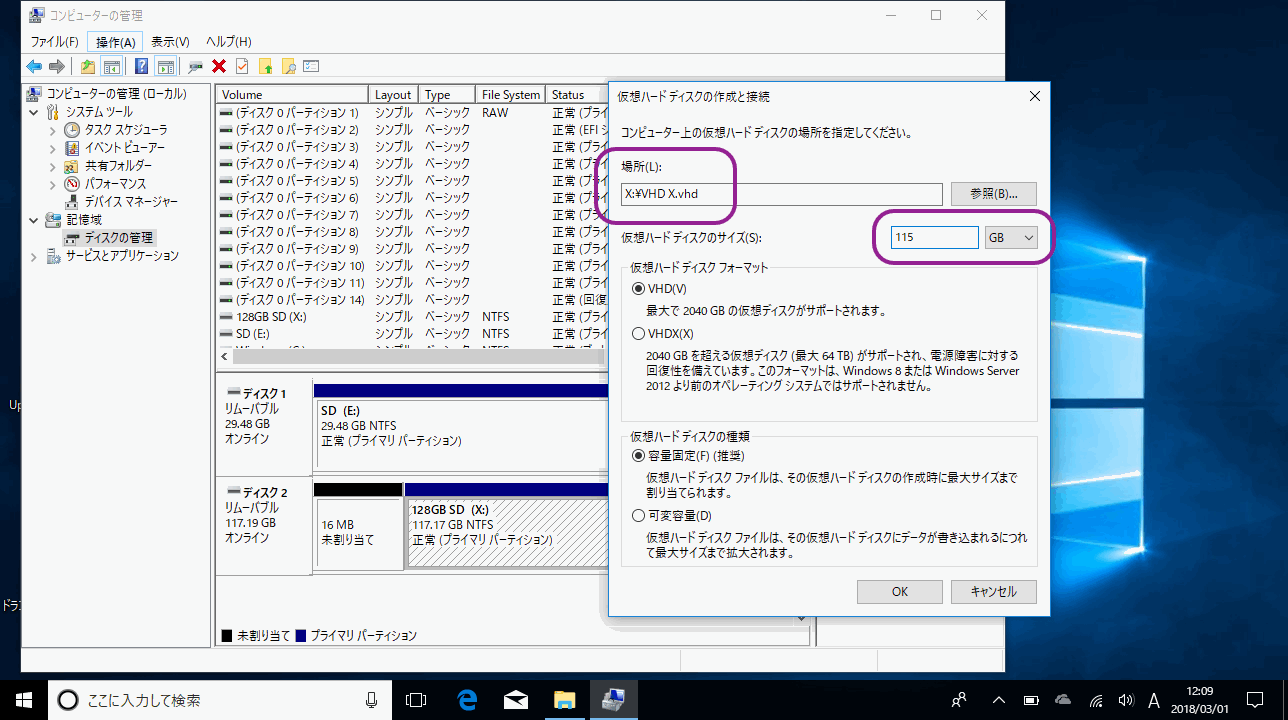Open File Explorer from the taskbar
Viewport: 1288px width, 720px height.
pyautogui.click(x=564, y=700)
